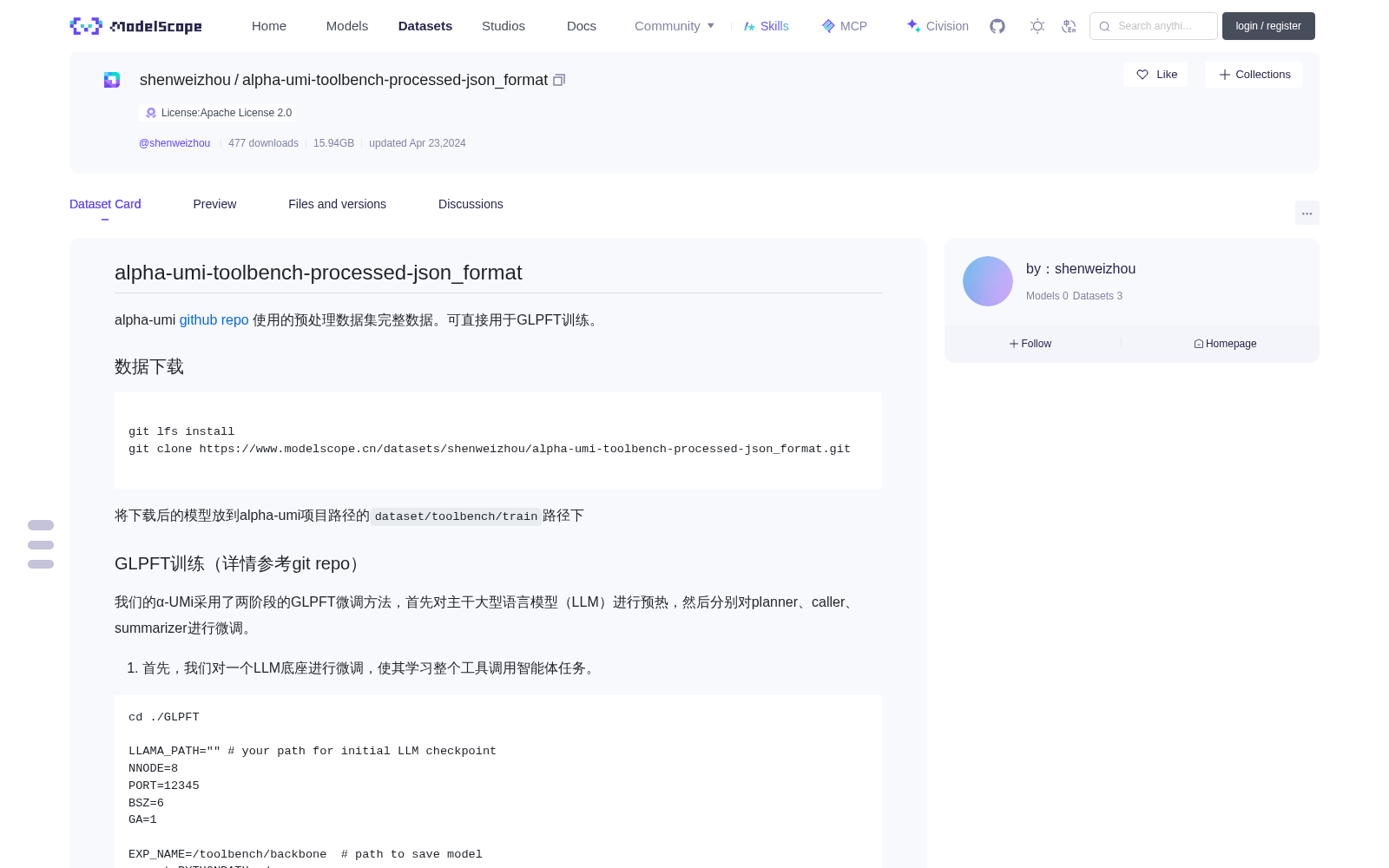The width and height of the screenshot is (1389, 868).
Task: Open the Studios page
Action: [x=504, y=26]
